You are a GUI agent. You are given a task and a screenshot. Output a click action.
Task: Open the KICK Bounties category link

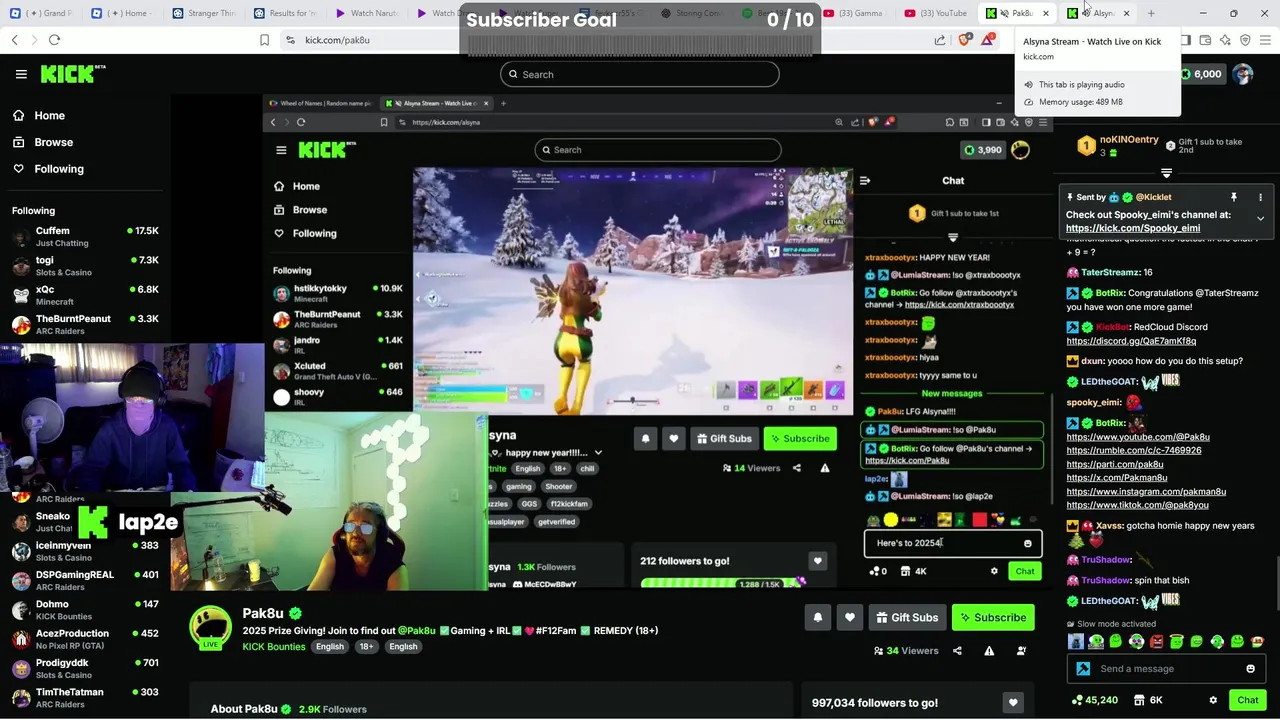(x=273, y=647)
